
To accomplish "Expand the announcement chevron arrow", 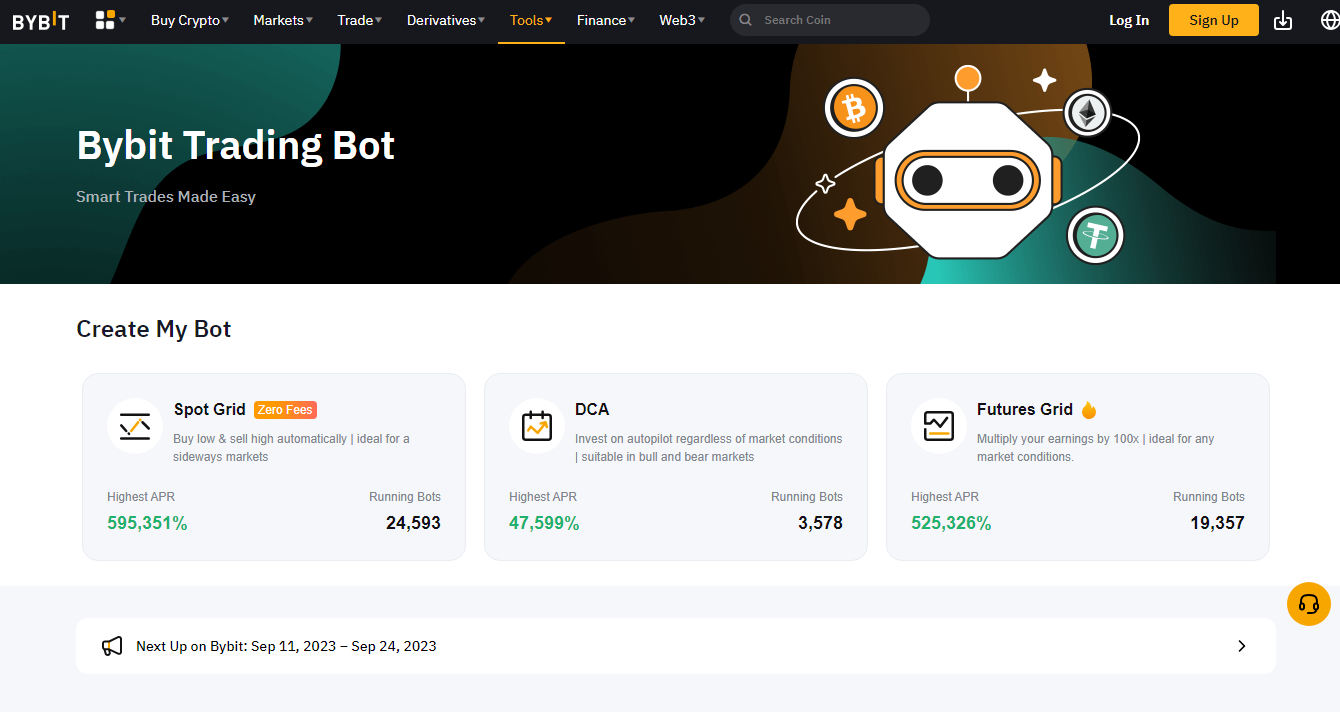I will click(x=1242, y=646).
